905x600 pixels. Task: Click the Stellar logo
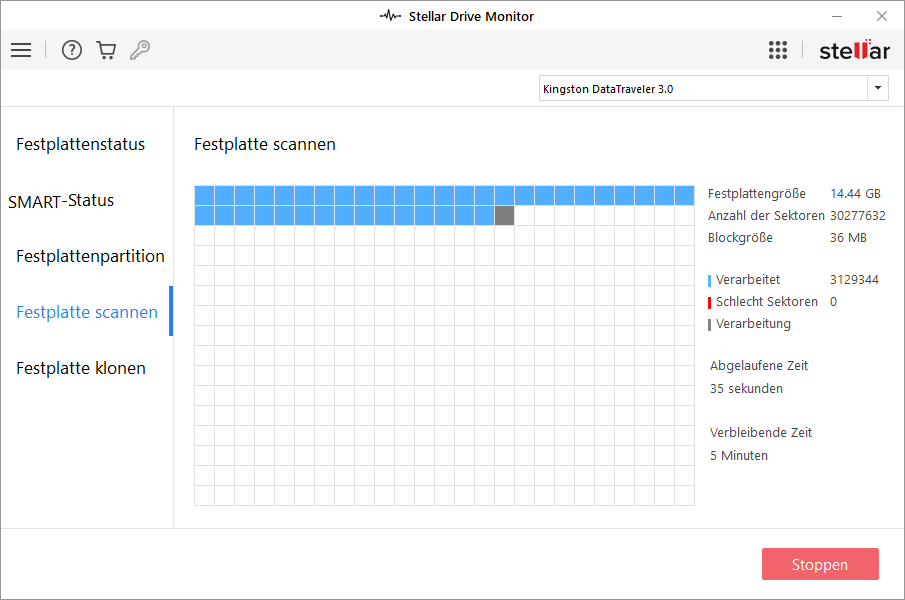coord(853,50)
